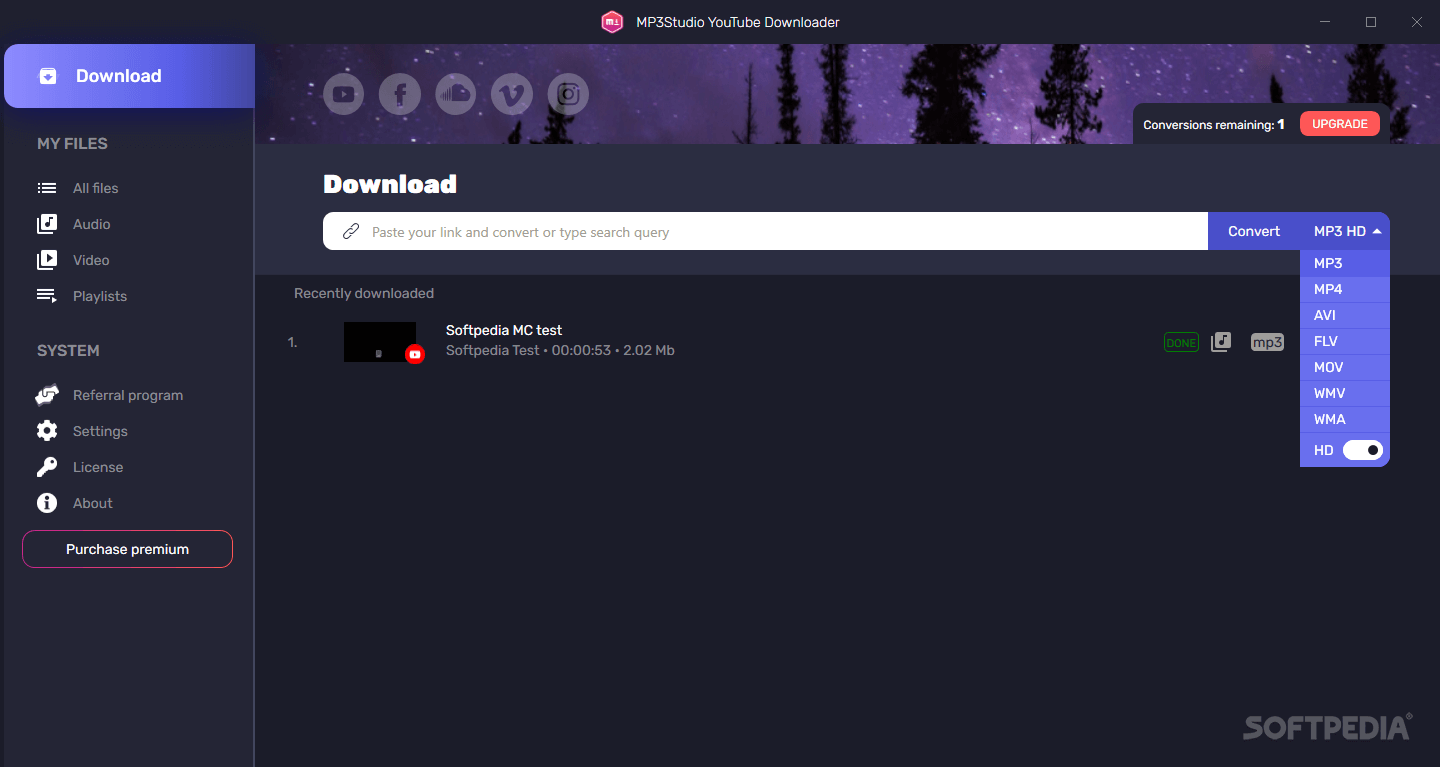Select MP4 from the format list
The height and width of the screenshot is (767, 1440).
1345,289
